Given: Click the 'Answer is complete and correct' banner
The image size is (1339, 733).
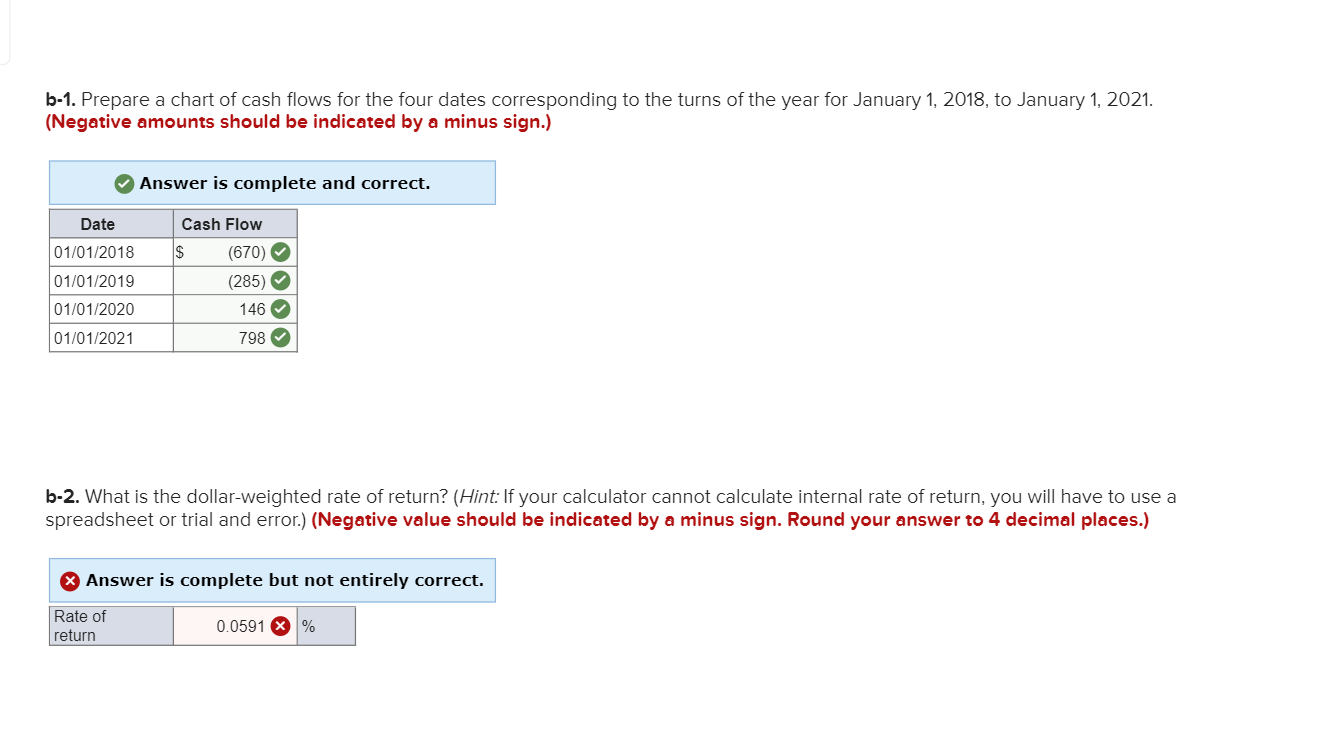Looking at the screenshot, I should (x=272, y=183).
